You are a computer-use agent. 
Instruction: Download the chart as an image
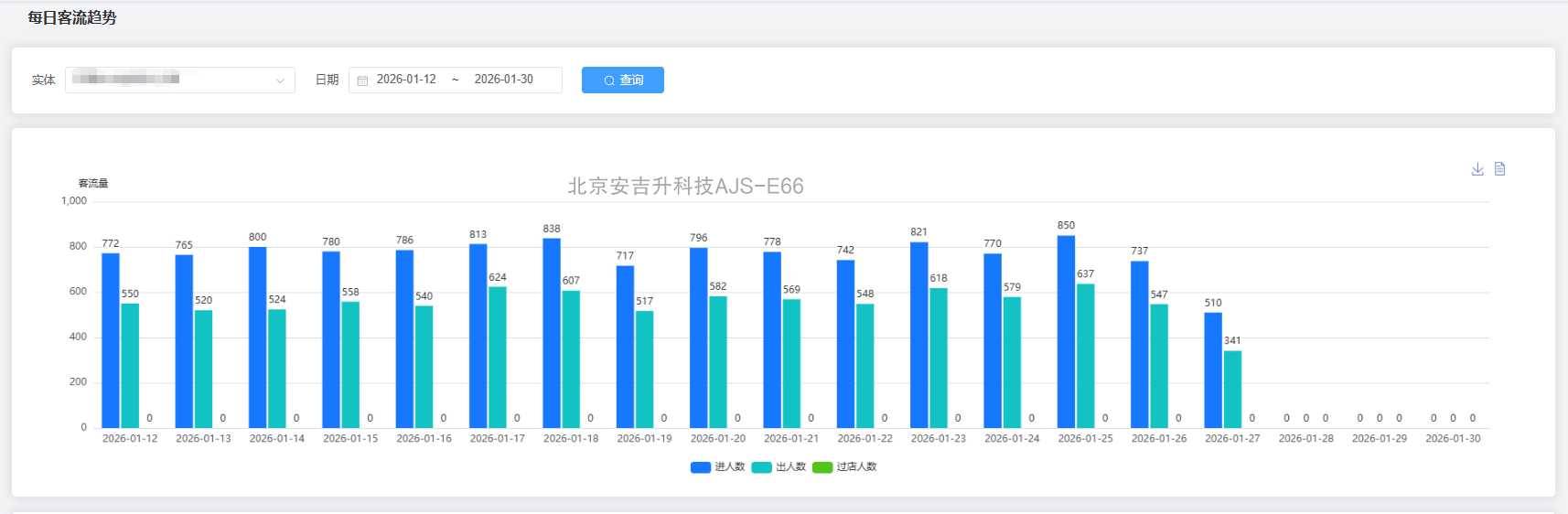pyautogui.click(x=1477, y=169)
